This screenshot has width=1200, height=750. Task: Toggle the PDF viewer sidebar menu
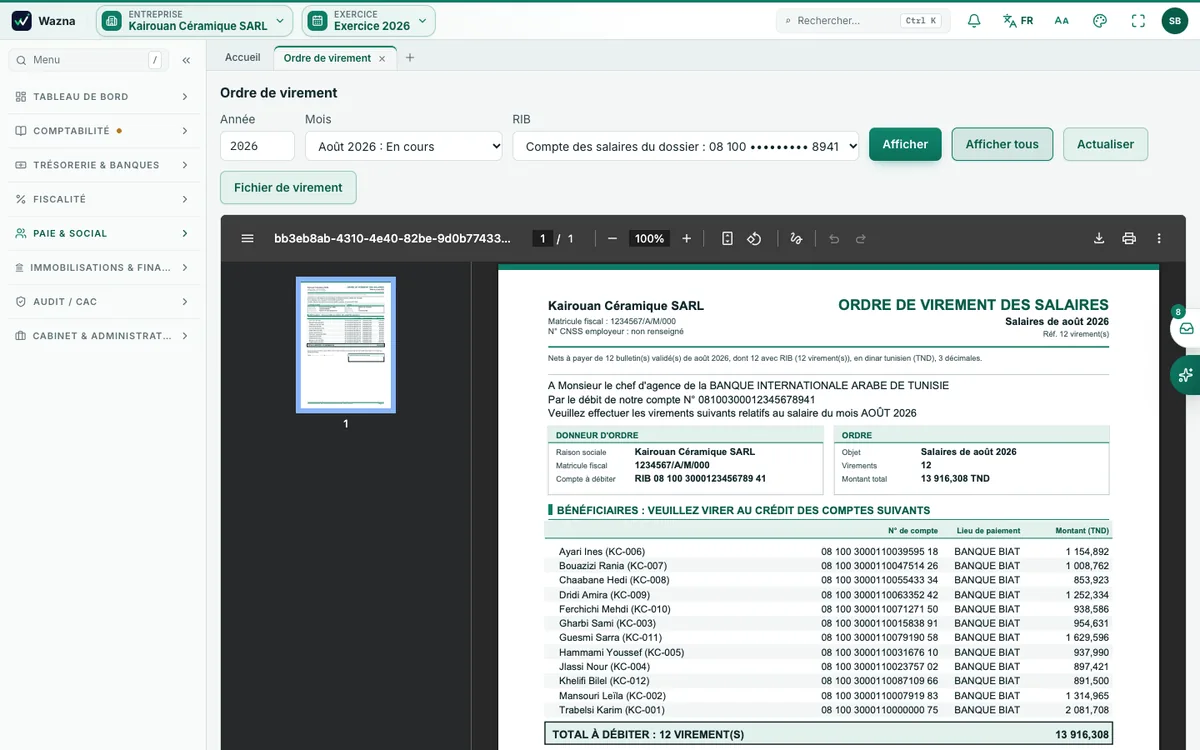(248, 239)
